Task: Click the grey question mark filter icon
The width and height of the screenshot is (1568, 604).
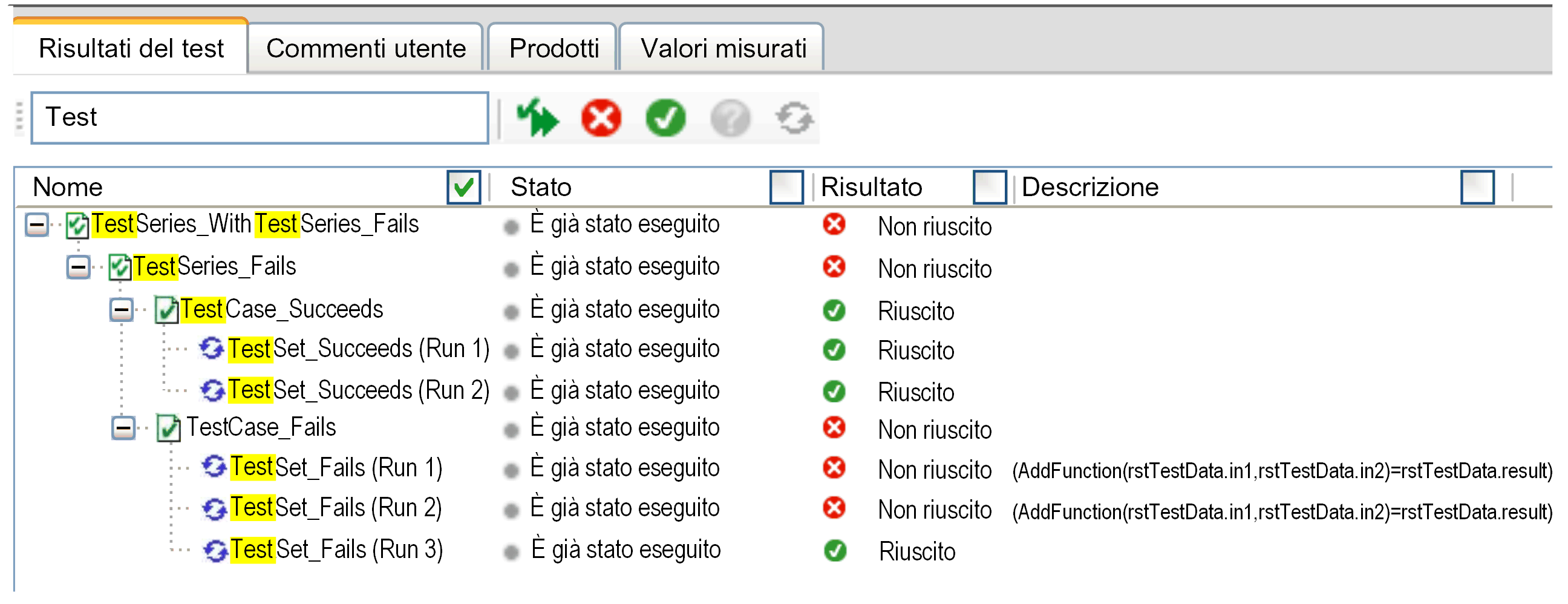Action: tap(730, 117)
